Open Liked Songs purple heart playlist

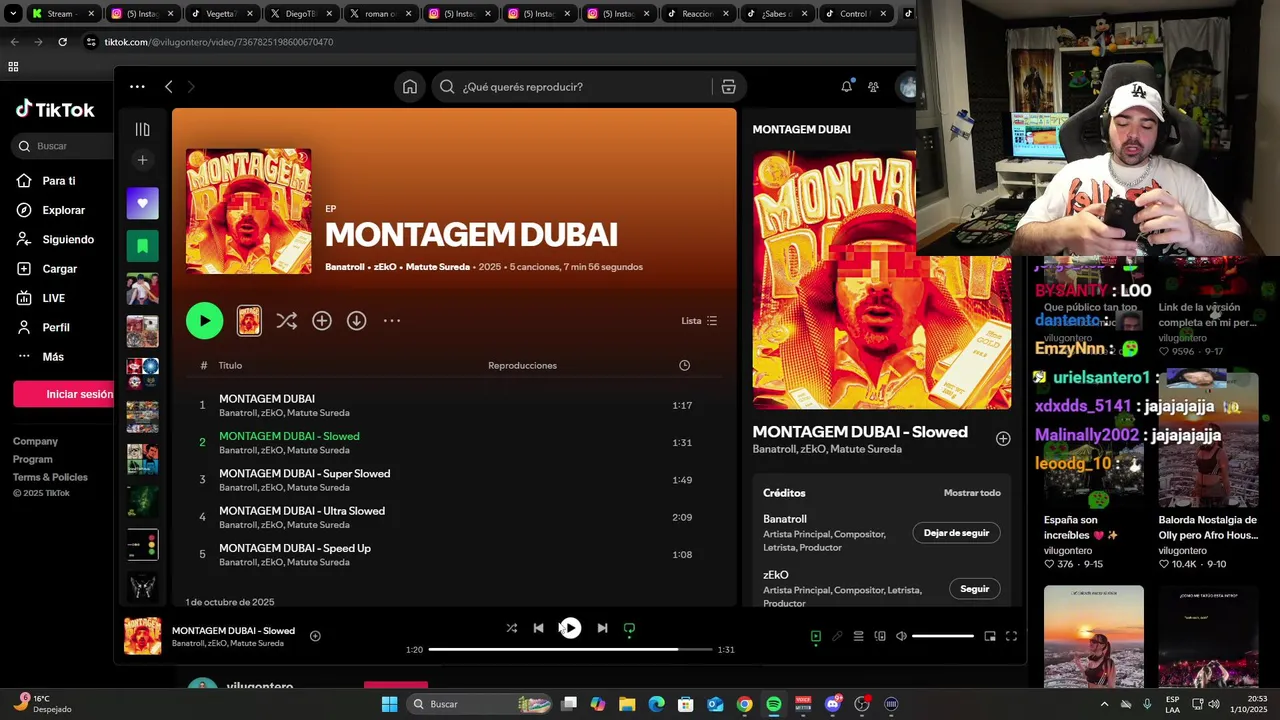coord(142,203)
